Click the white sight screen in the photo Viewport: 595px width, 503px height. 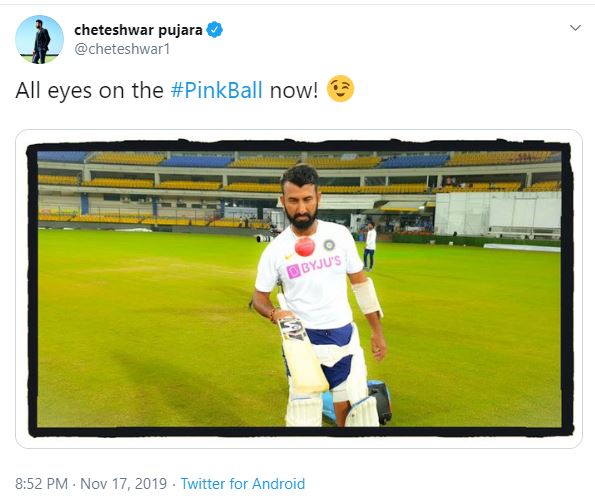pyautogui.click(x=497, y=214)
